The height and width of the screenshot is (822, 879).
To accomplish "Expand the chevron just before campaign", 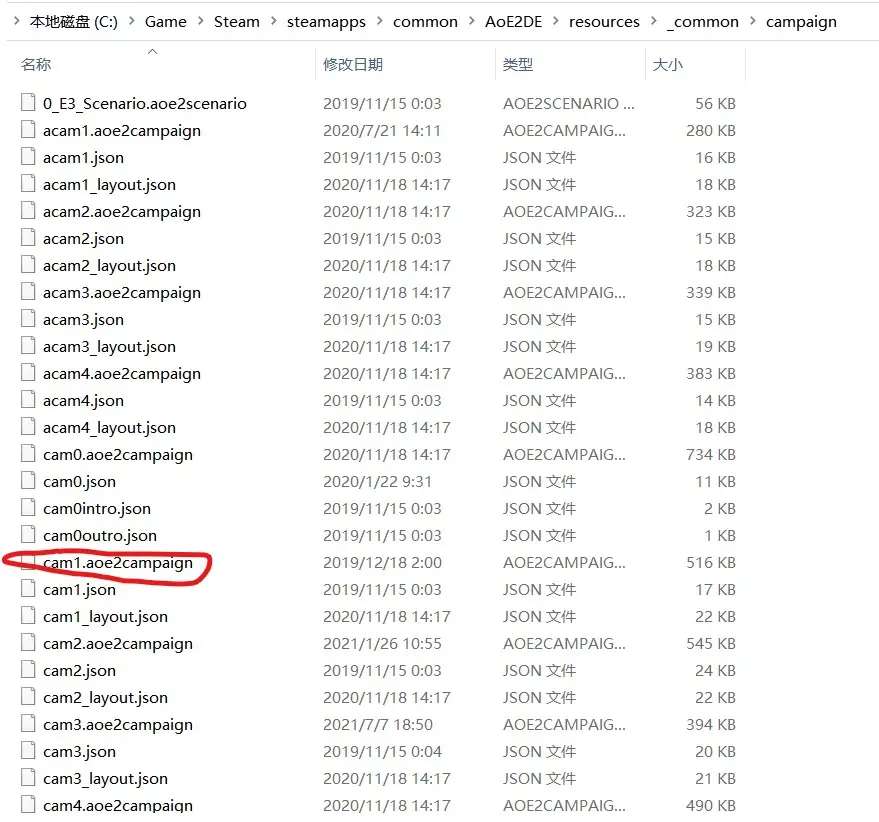I will (752, 21).
